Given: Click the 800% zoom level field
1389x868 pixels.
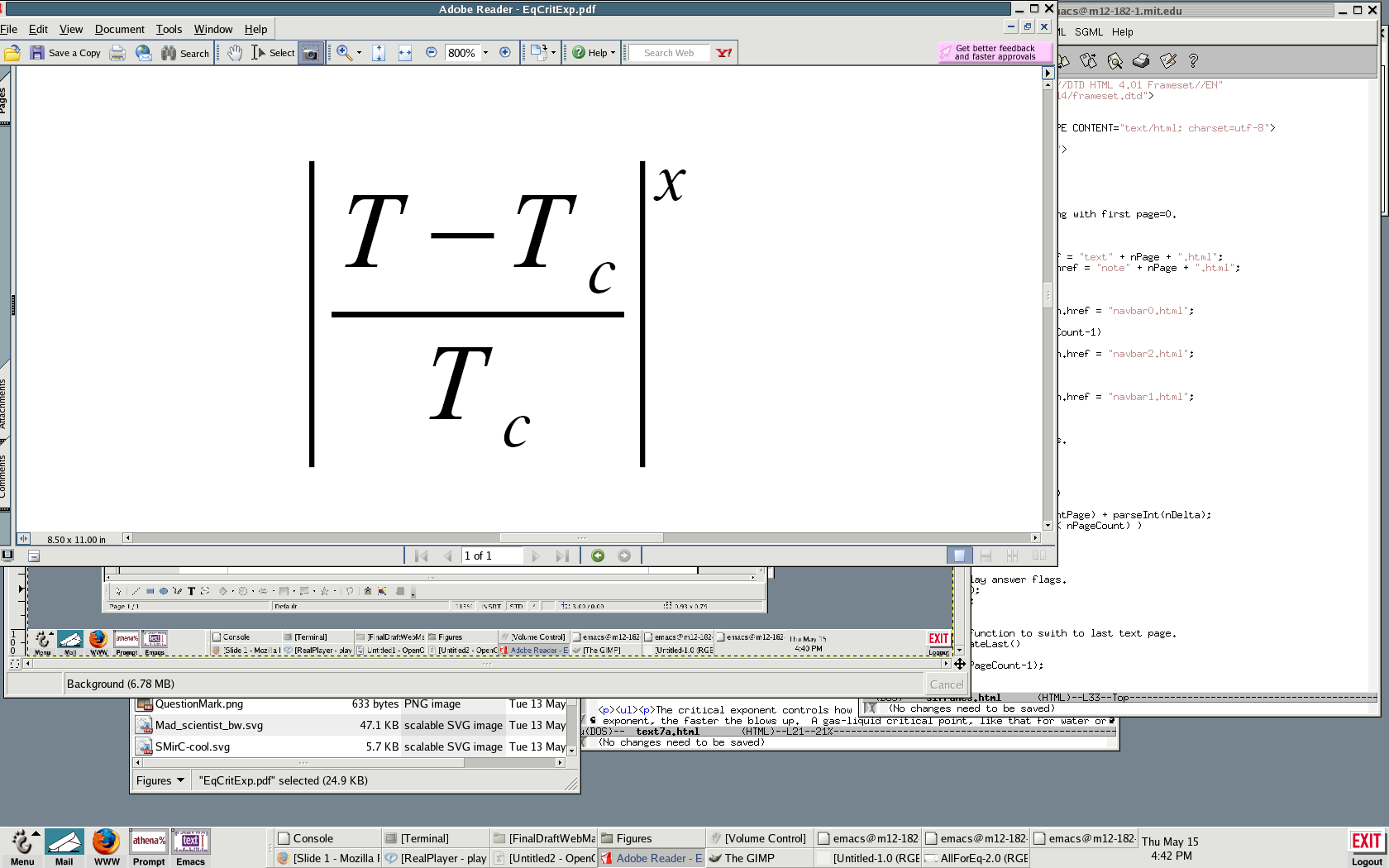Looking at the screenshot, I should tap(461, 53).
